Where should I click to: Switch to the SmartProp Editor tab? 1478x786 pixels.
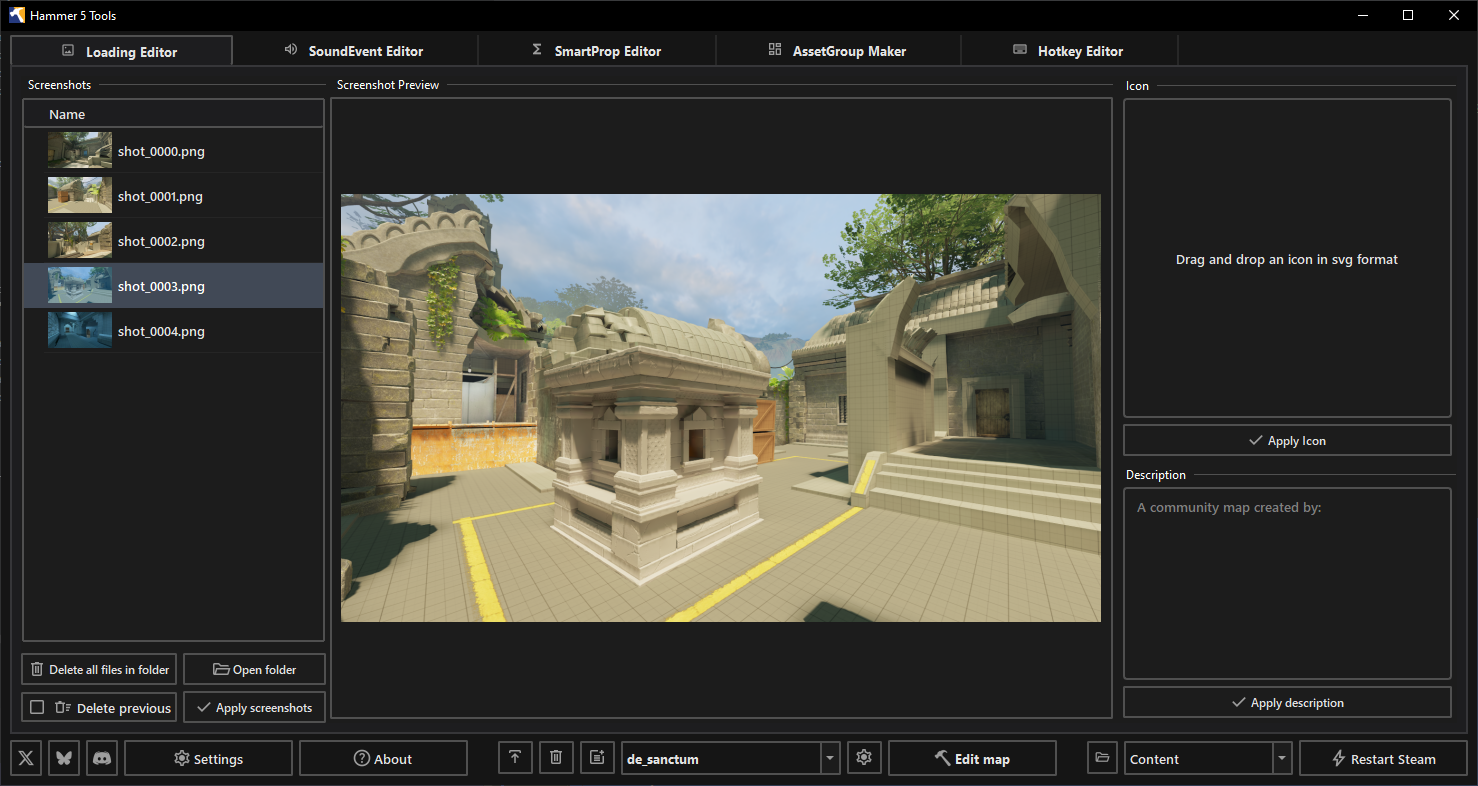596,51
